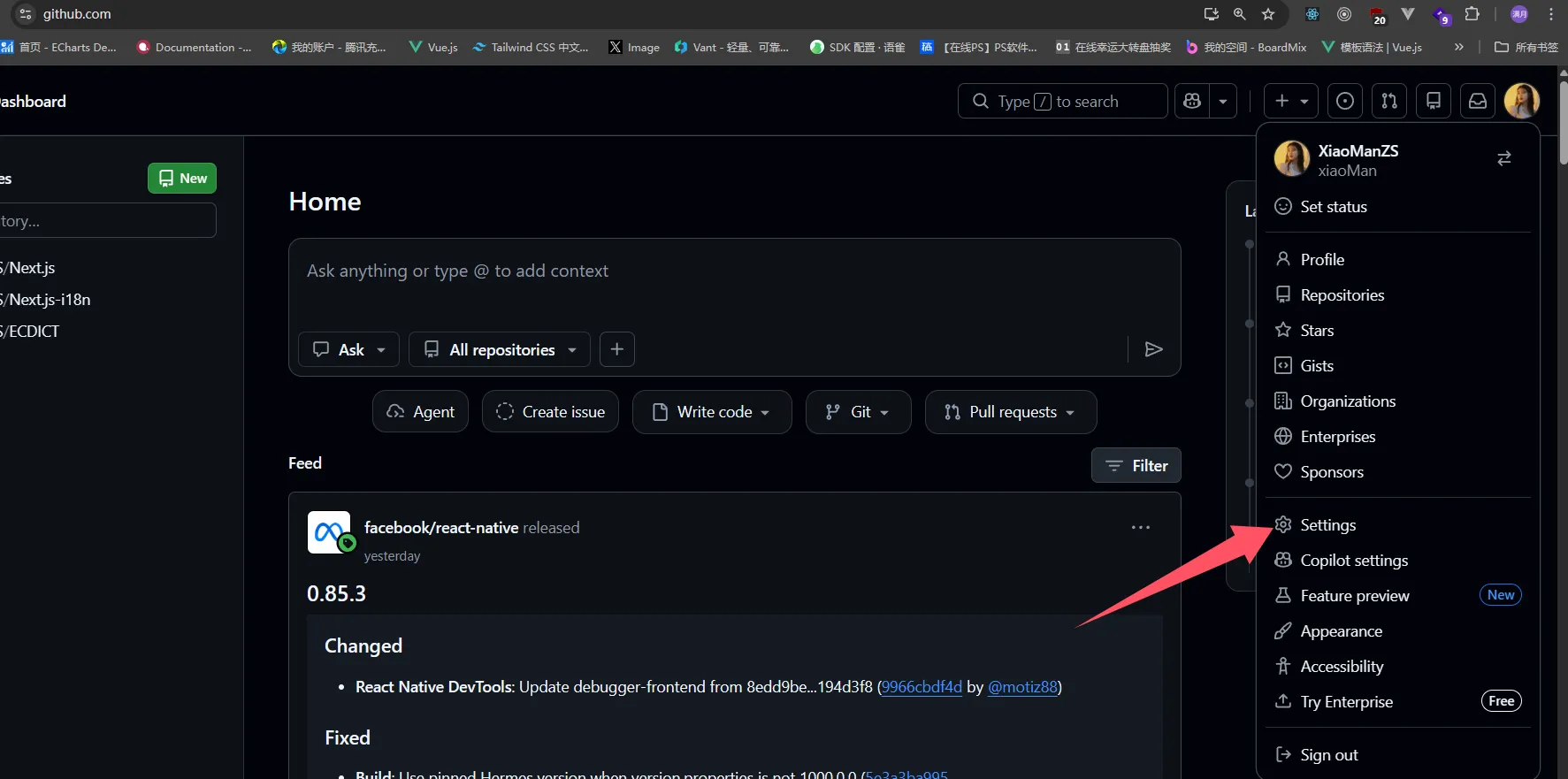Click Sign out in user menu
The width and height of the screenshot is (1568, 779).
click(1398, 755)
